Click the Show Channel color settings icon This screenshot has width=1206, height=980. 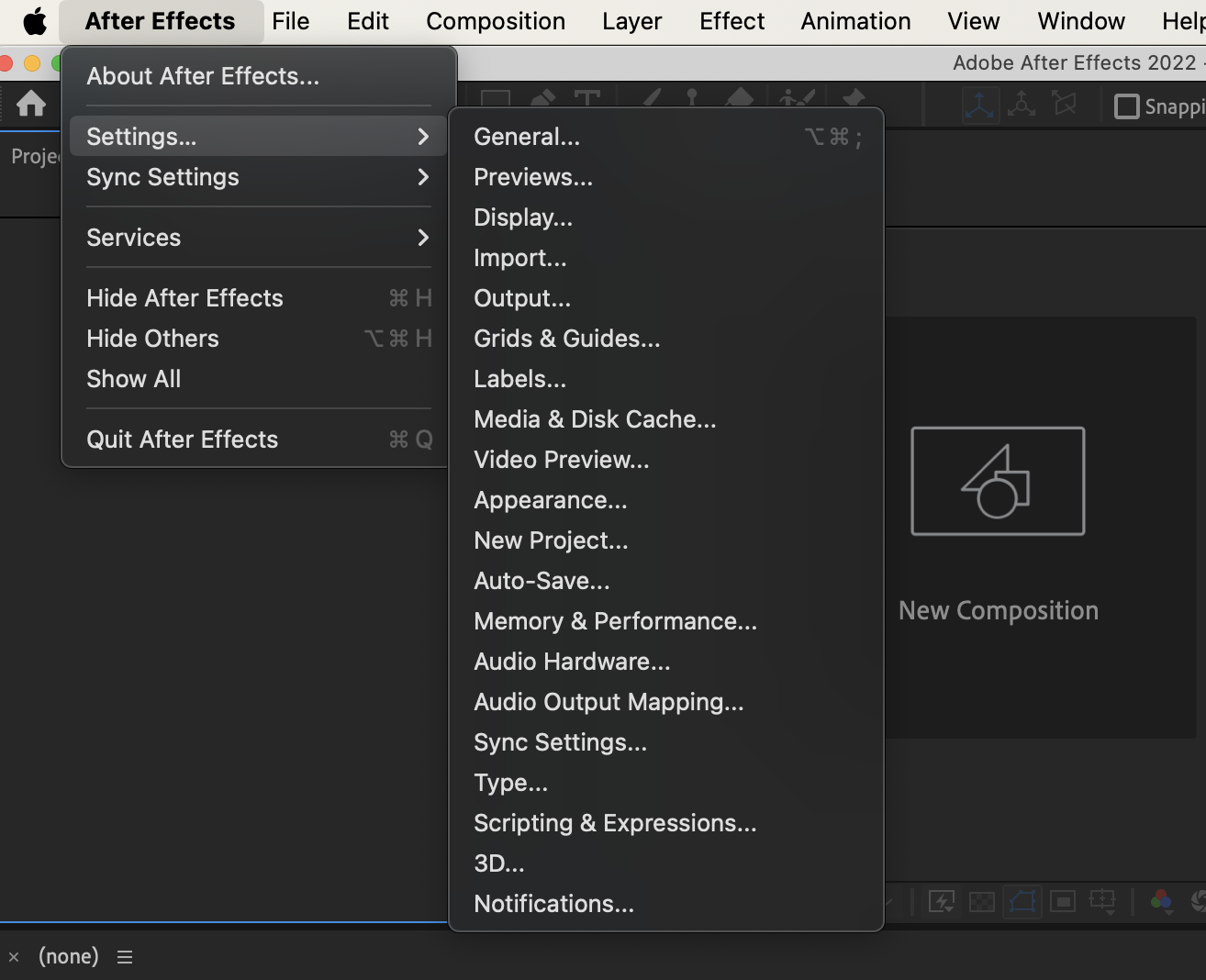(x=1160, y=901)
